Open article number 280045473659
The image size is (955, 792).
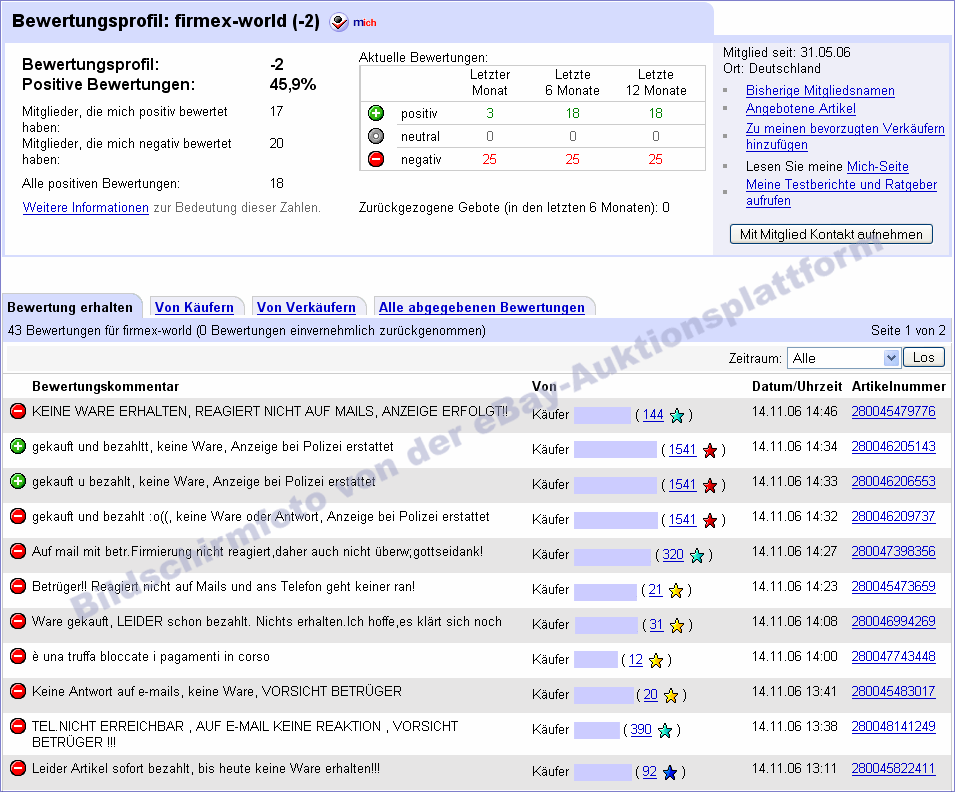(x=893, y=587)
